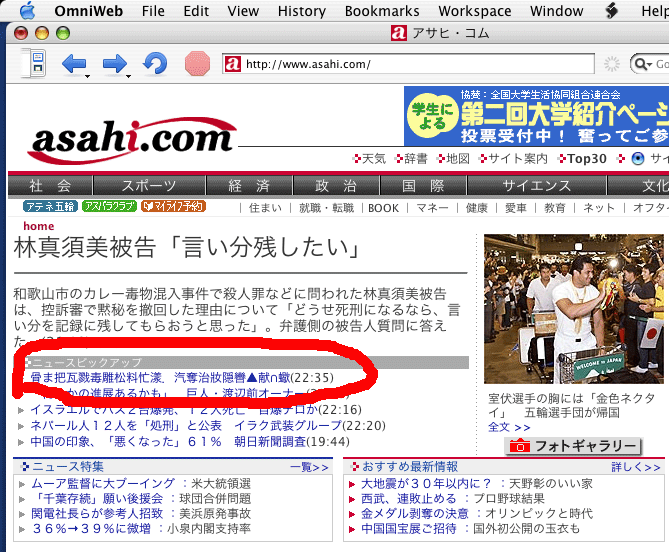Image resolution: width=669 pixels, height=552 pixels.
Task: Click the フォトギャラリー button
Action: (572, 446)
